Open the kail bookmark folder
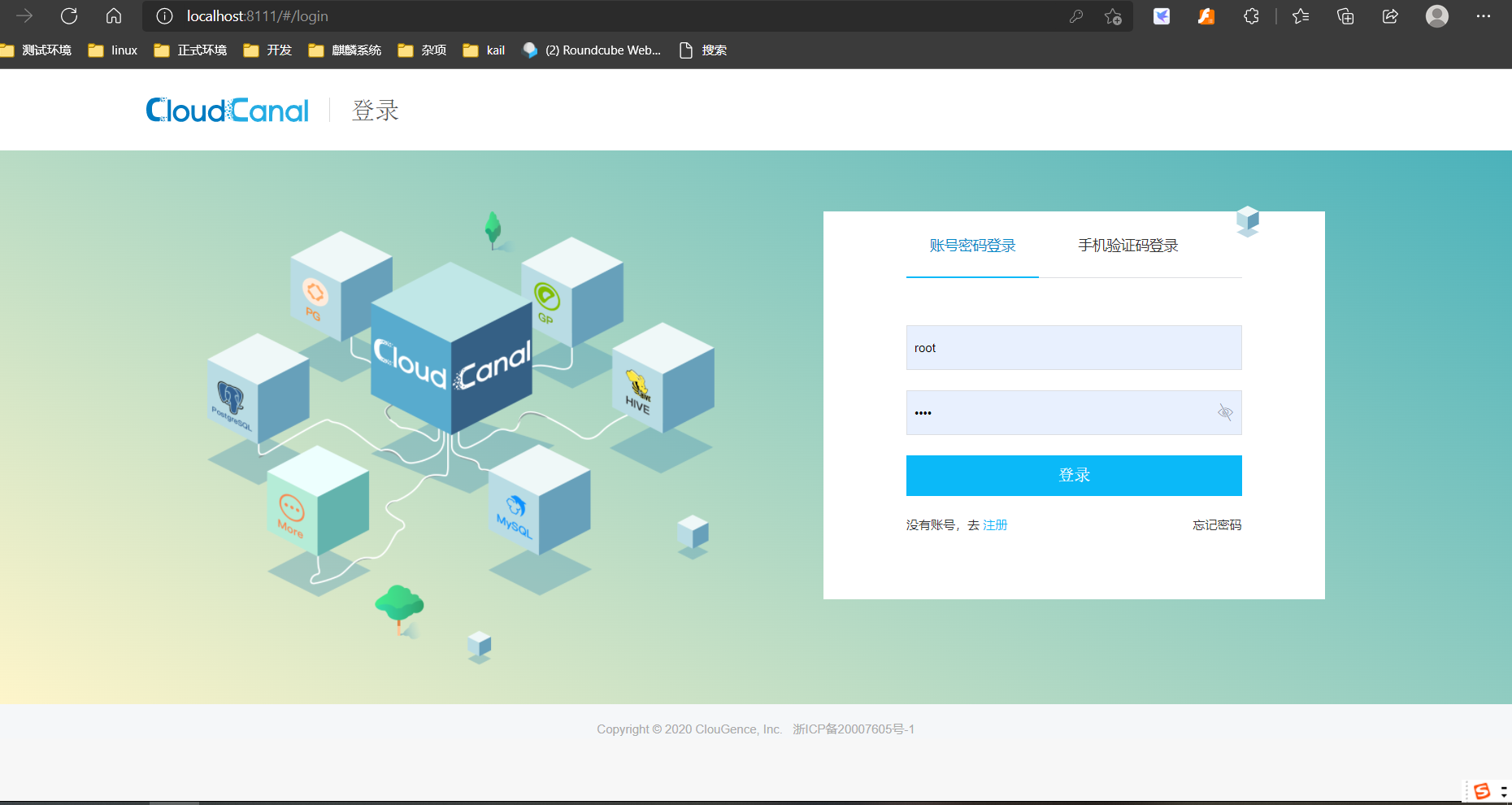 (484, 50)
